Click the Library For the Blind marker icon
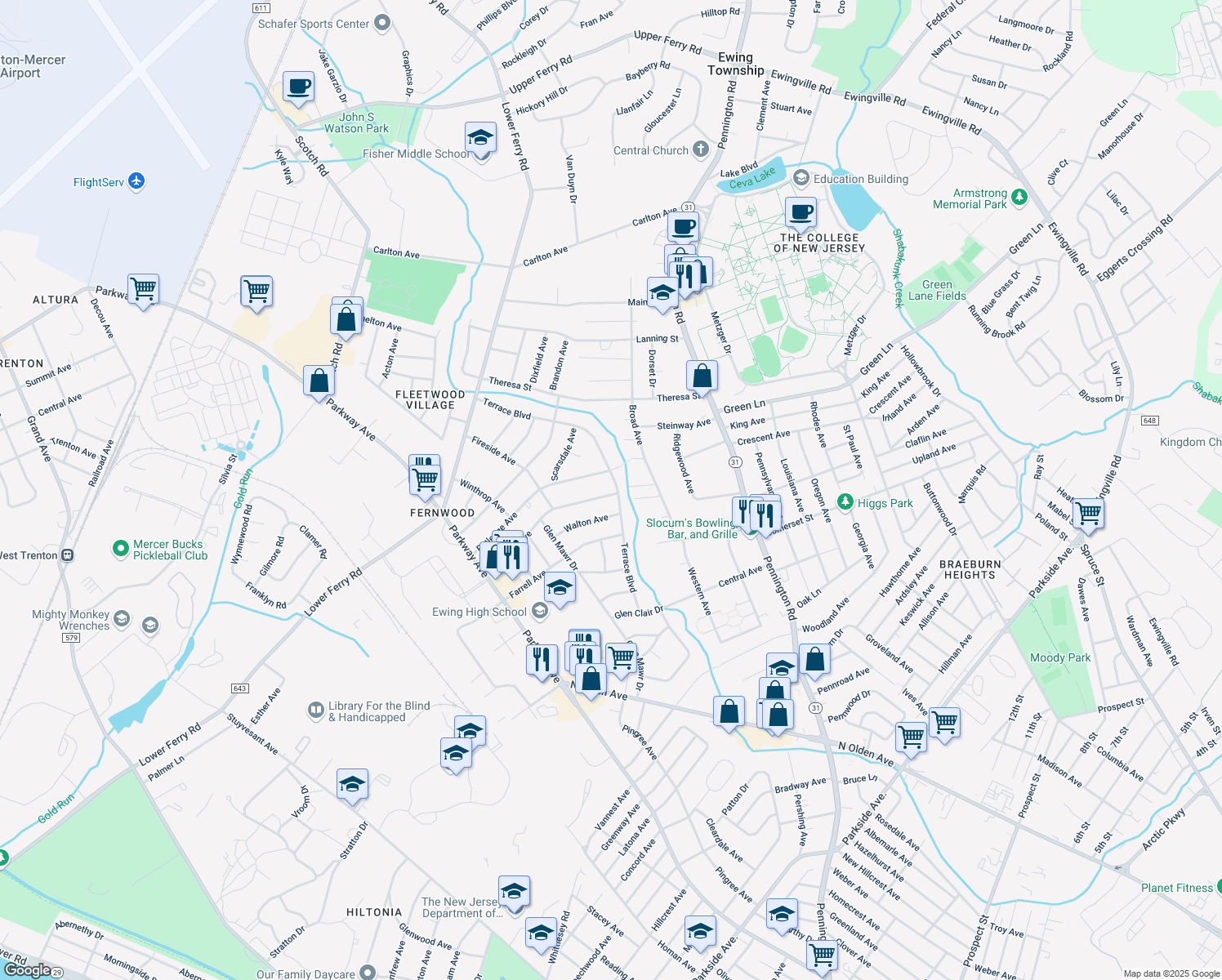 tap(316, 710)
